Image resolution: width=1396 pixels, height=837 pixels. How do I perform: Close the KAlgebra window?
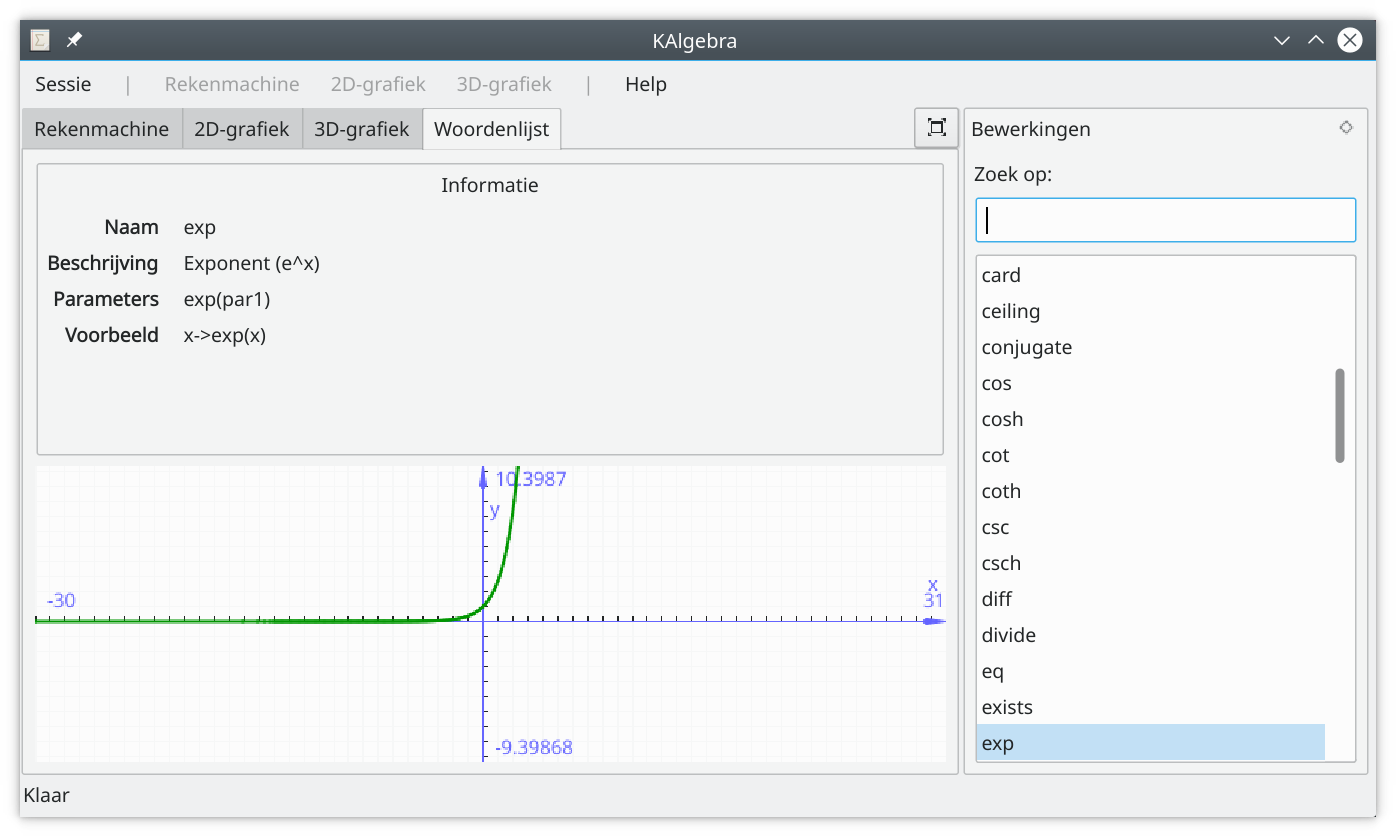[x=1350, y=41]
